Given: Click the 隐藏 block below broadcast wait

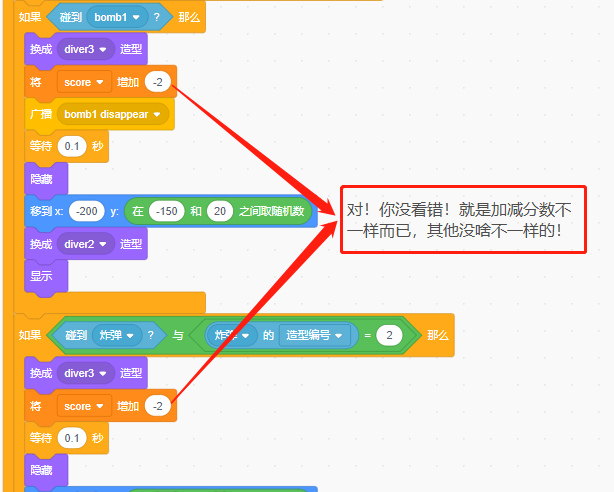Looking at the screenshot, I should 46,179.
